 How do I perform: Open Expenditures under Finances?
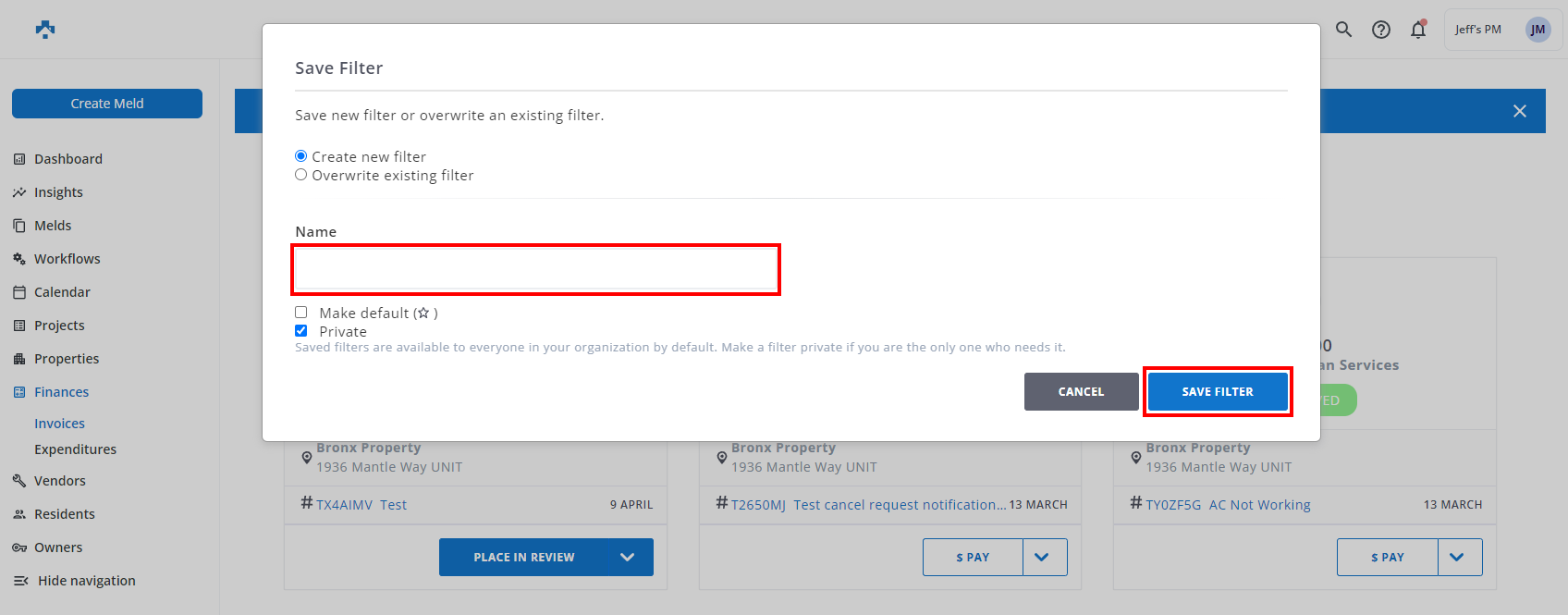coord(75,449)
